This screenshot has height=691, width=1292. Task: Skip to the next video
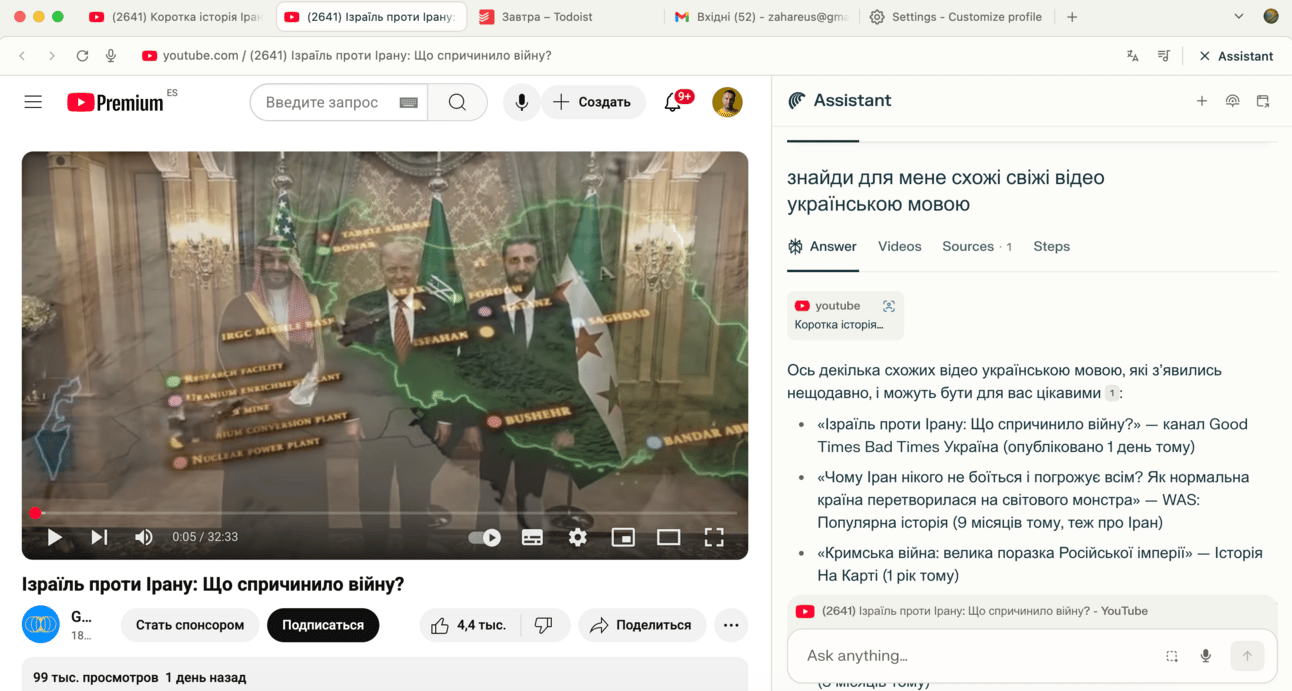[x=99, y=537]
